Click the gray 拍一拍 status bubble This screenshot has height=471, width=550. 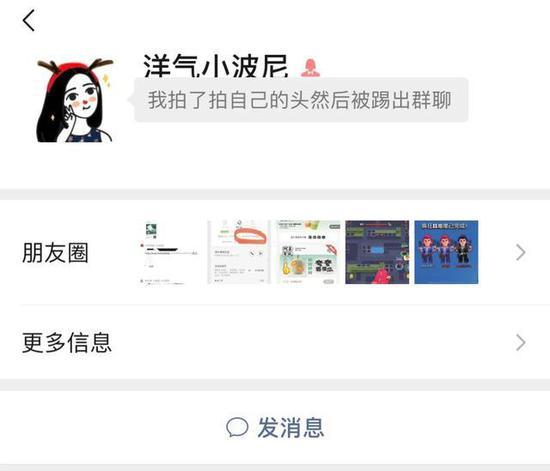pyautogui.click(x=301, y=100)
